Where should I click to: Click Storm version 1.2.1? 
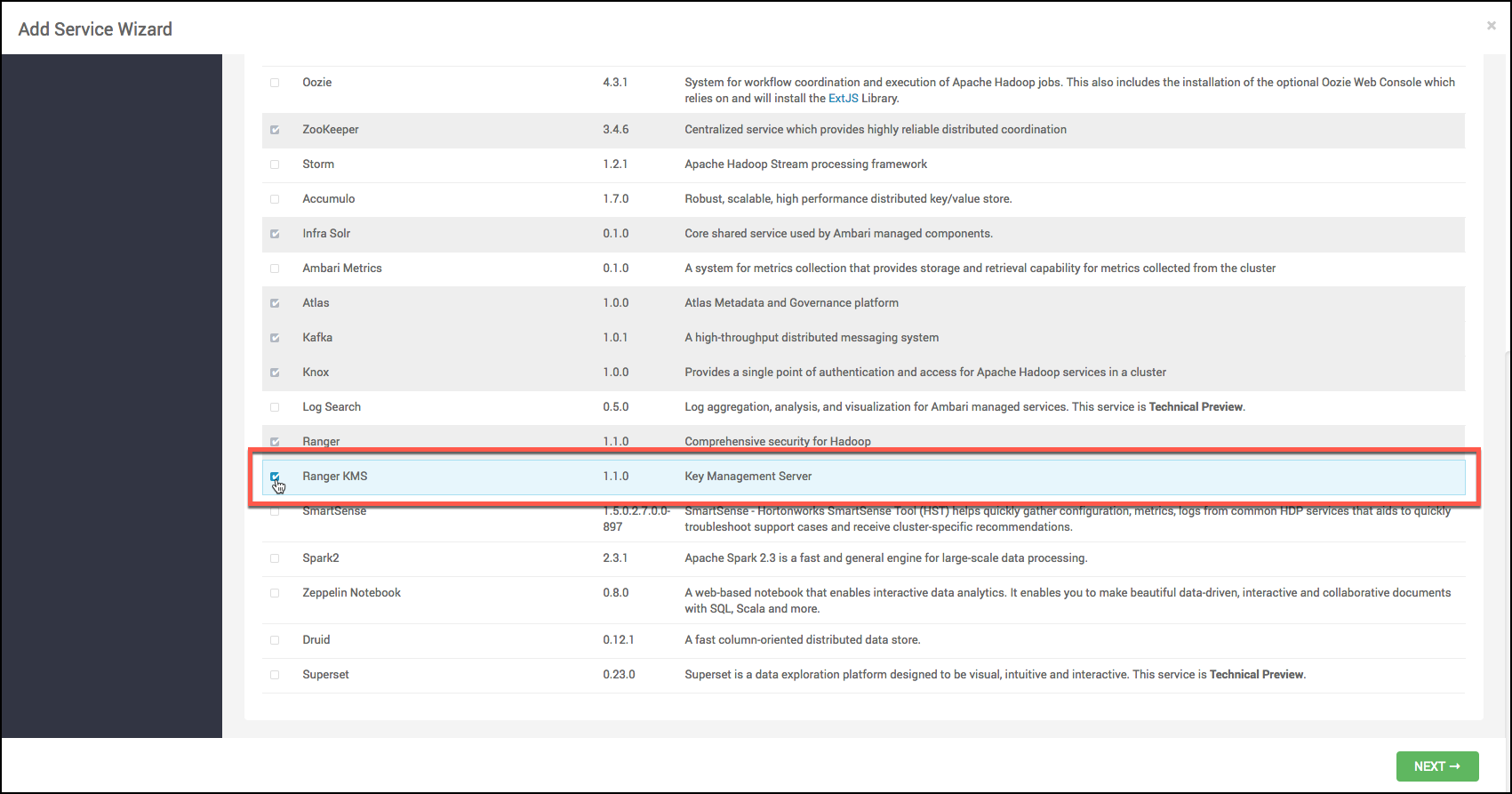pos(615,164)
